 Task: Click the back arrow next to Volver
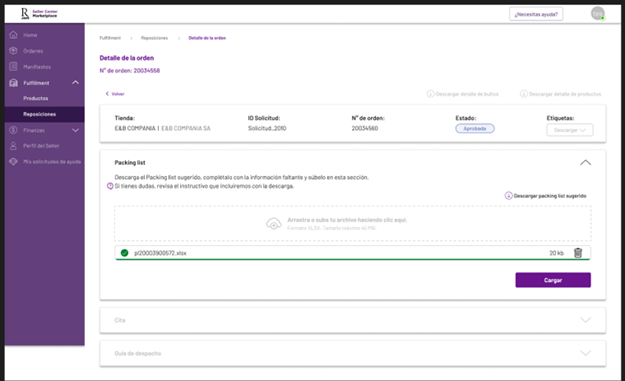tap(107, 94)
